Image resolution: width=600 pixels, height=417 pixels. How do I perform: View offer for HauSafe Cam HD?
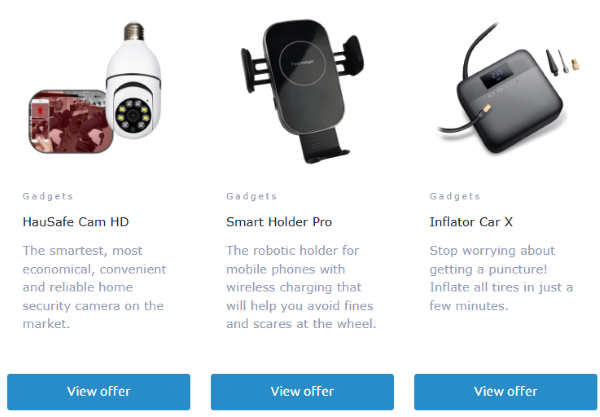99,392
